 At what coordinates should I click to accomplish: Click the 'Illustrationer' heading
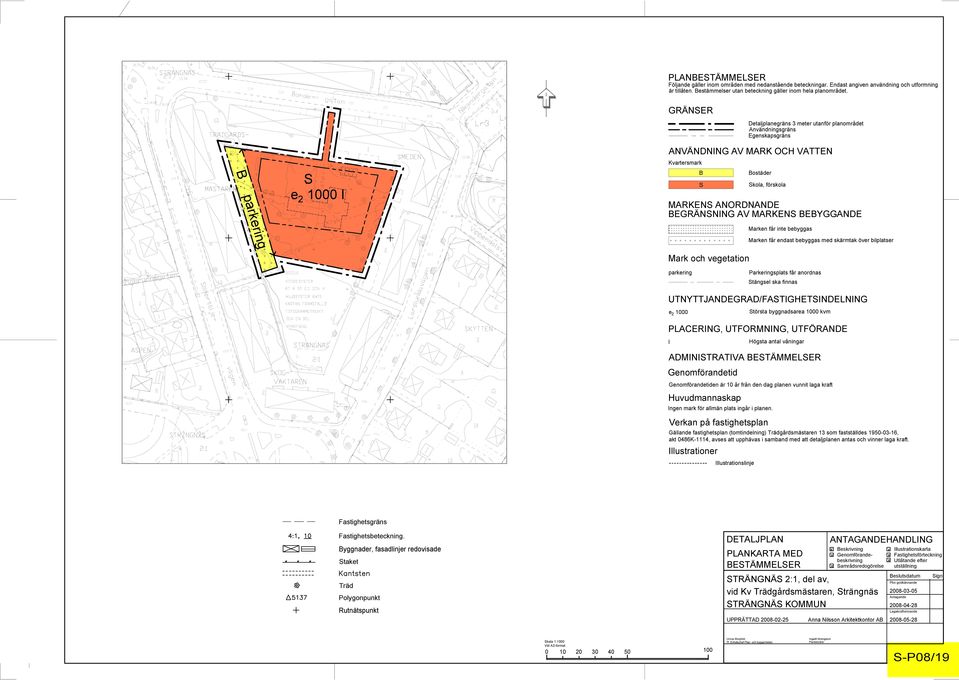tap(693, 451)
